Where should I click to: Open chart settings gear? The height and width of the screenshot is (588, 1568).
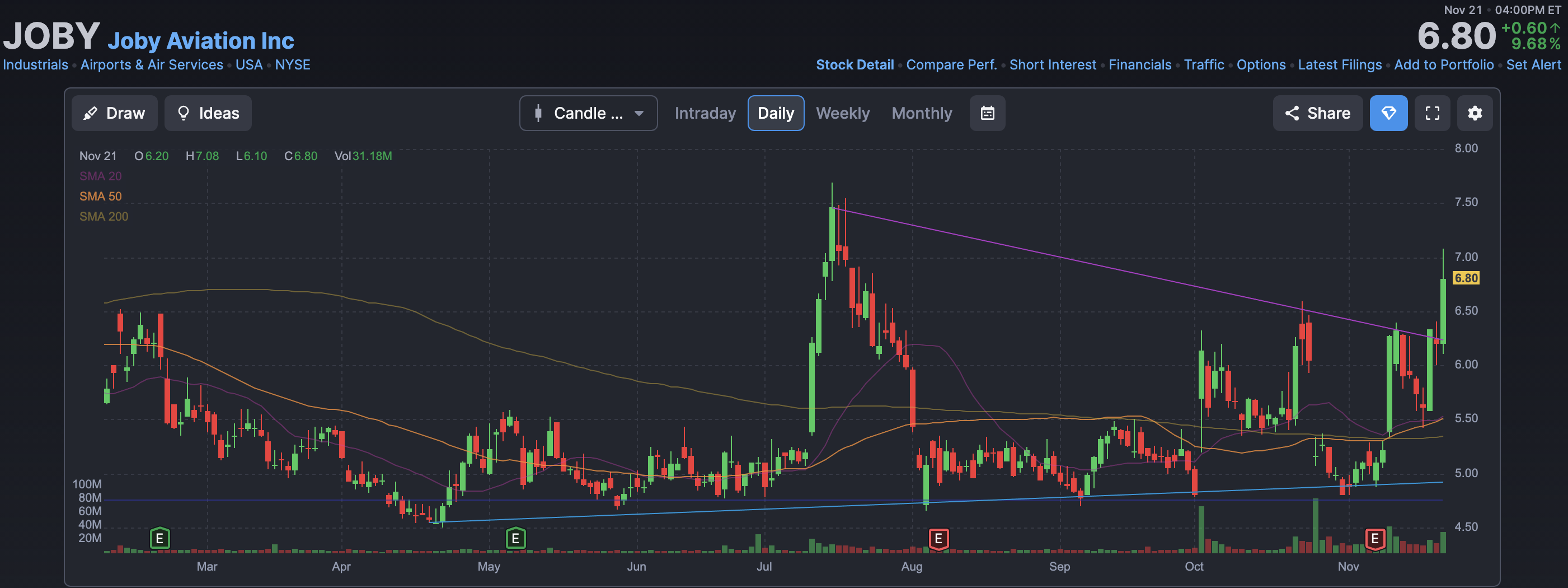(x=1474, y=113)
